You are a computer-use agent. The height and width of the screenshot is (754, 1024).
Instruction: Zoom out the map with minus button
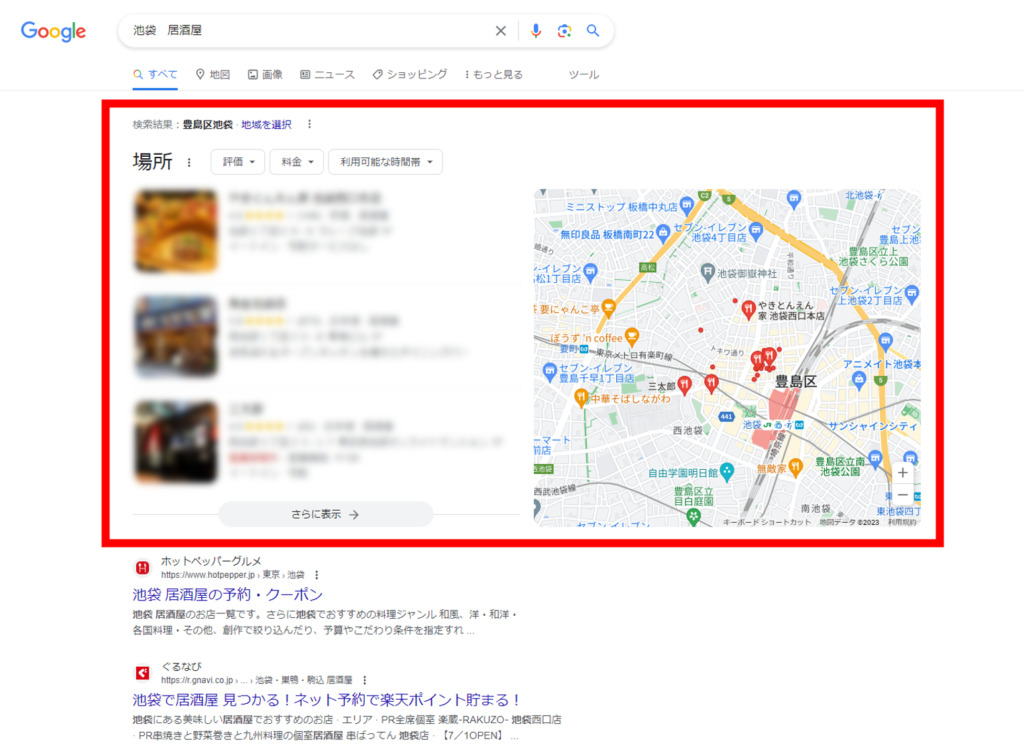tap(903, 495)
